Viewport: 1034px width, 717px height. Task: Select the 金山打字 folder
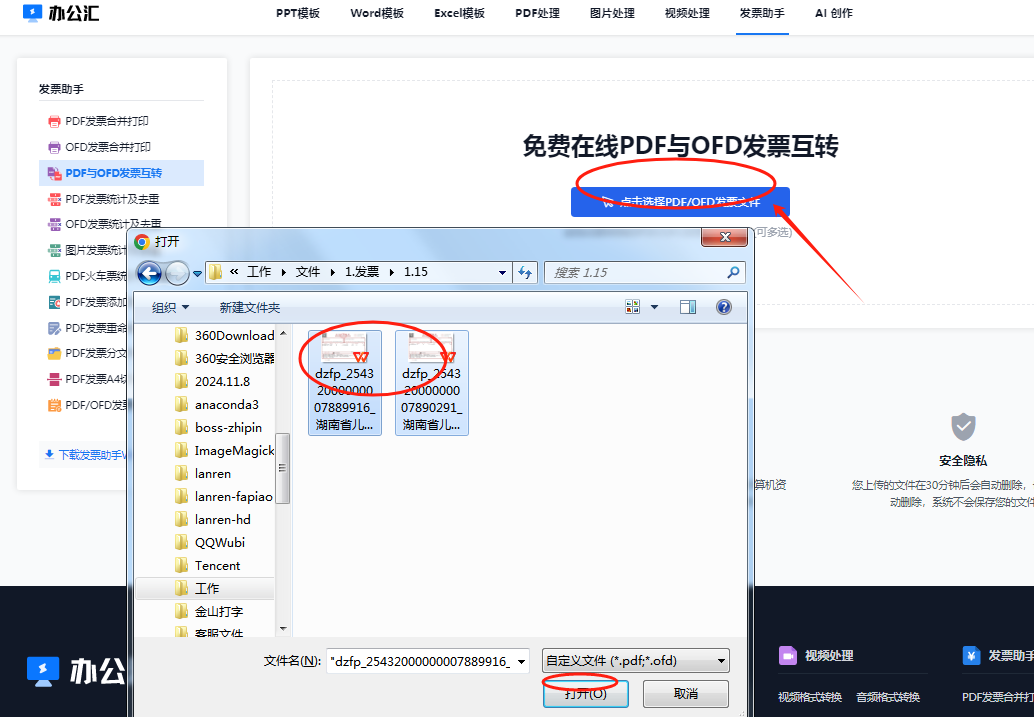pos(209,612)
